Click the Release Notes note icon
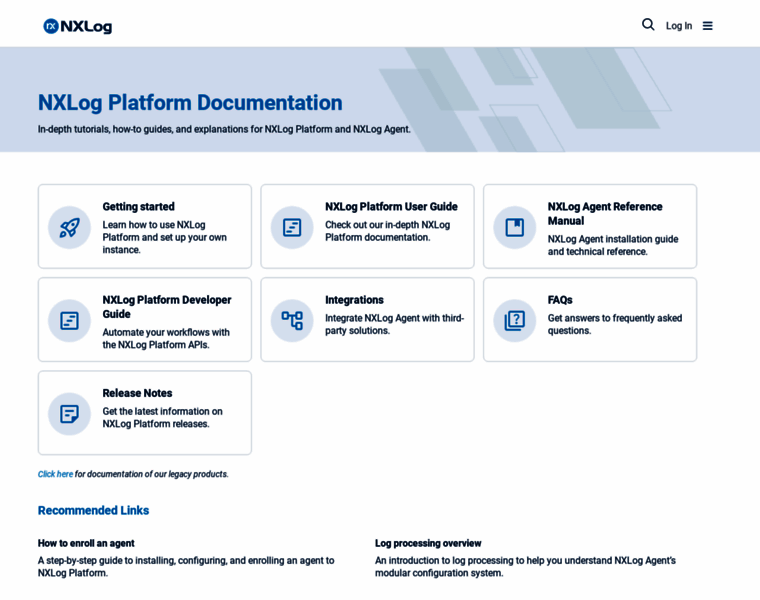This screenshot has width=760, height=600. (x=69, y=414)
